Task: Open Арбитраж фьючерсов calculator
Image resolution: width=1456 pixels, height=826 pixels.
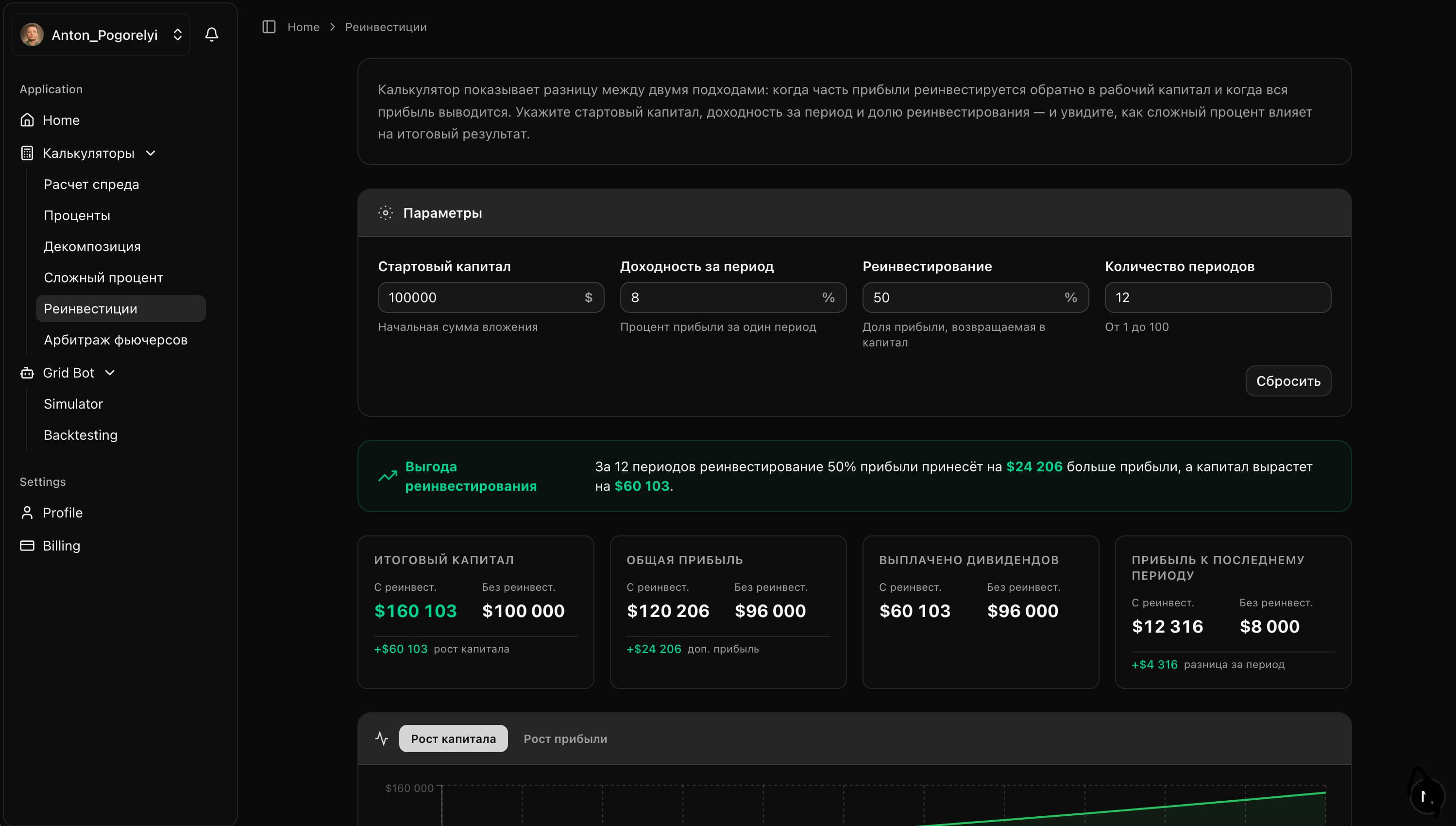Action: coord(121,340)
